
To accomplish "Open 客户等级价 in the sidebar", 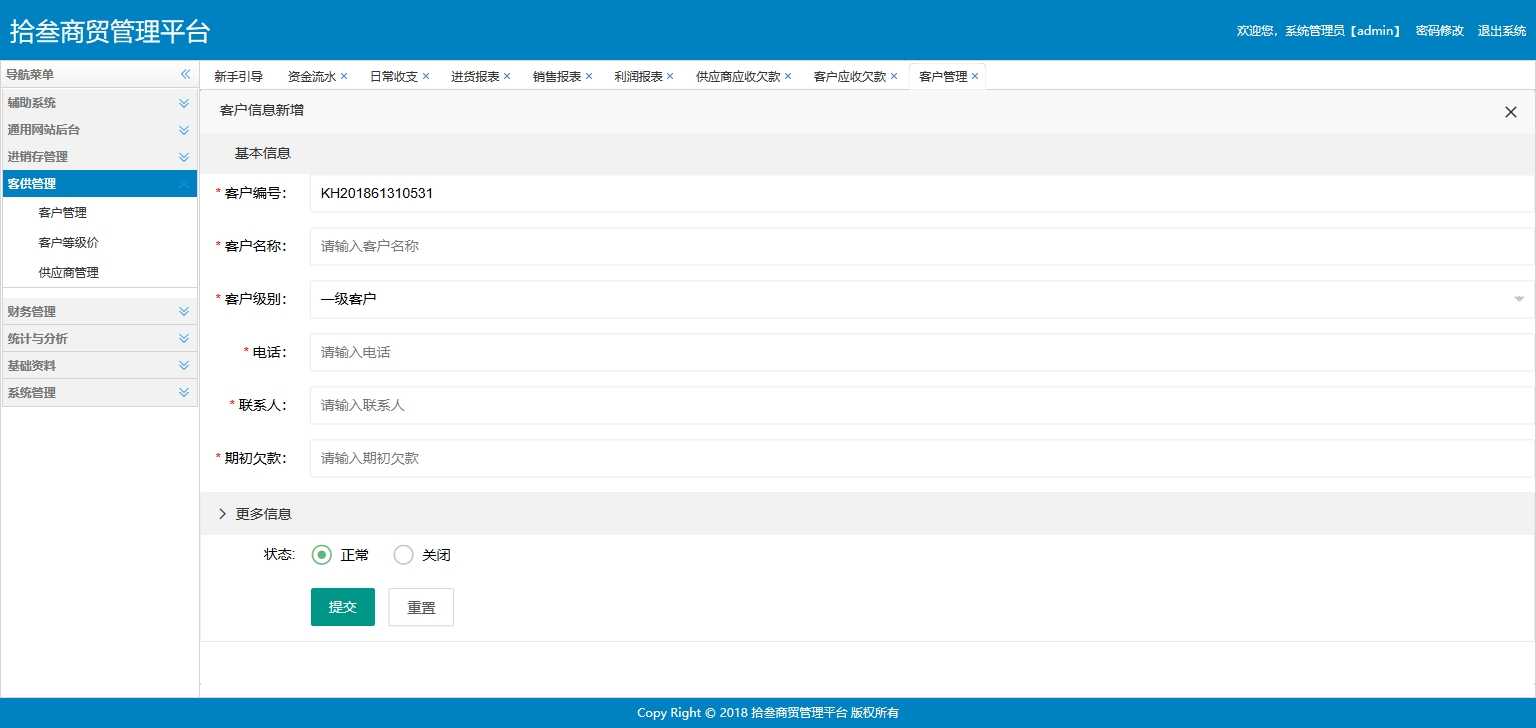I will point(68,243).
